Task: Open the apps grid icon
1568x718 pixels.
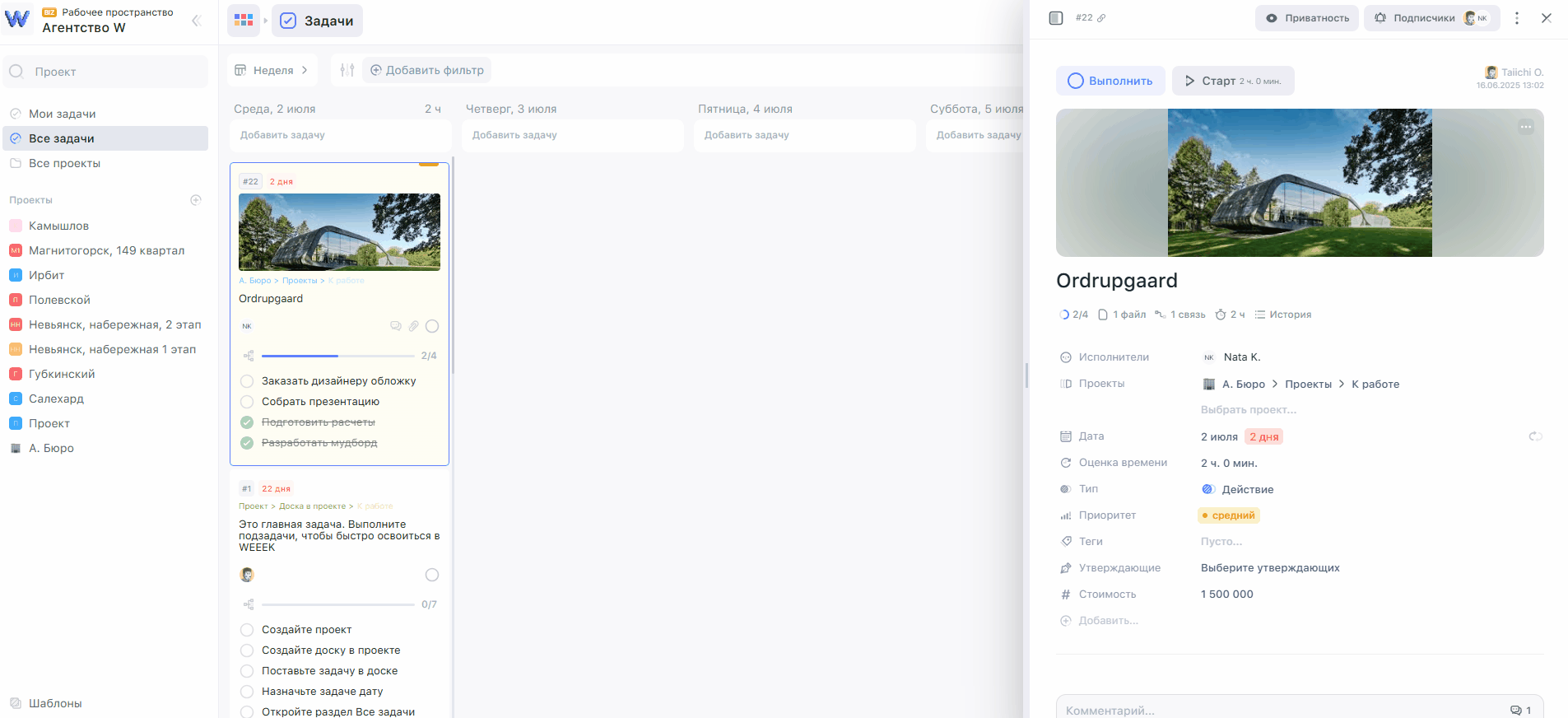Action: click(x=244, y=21)
